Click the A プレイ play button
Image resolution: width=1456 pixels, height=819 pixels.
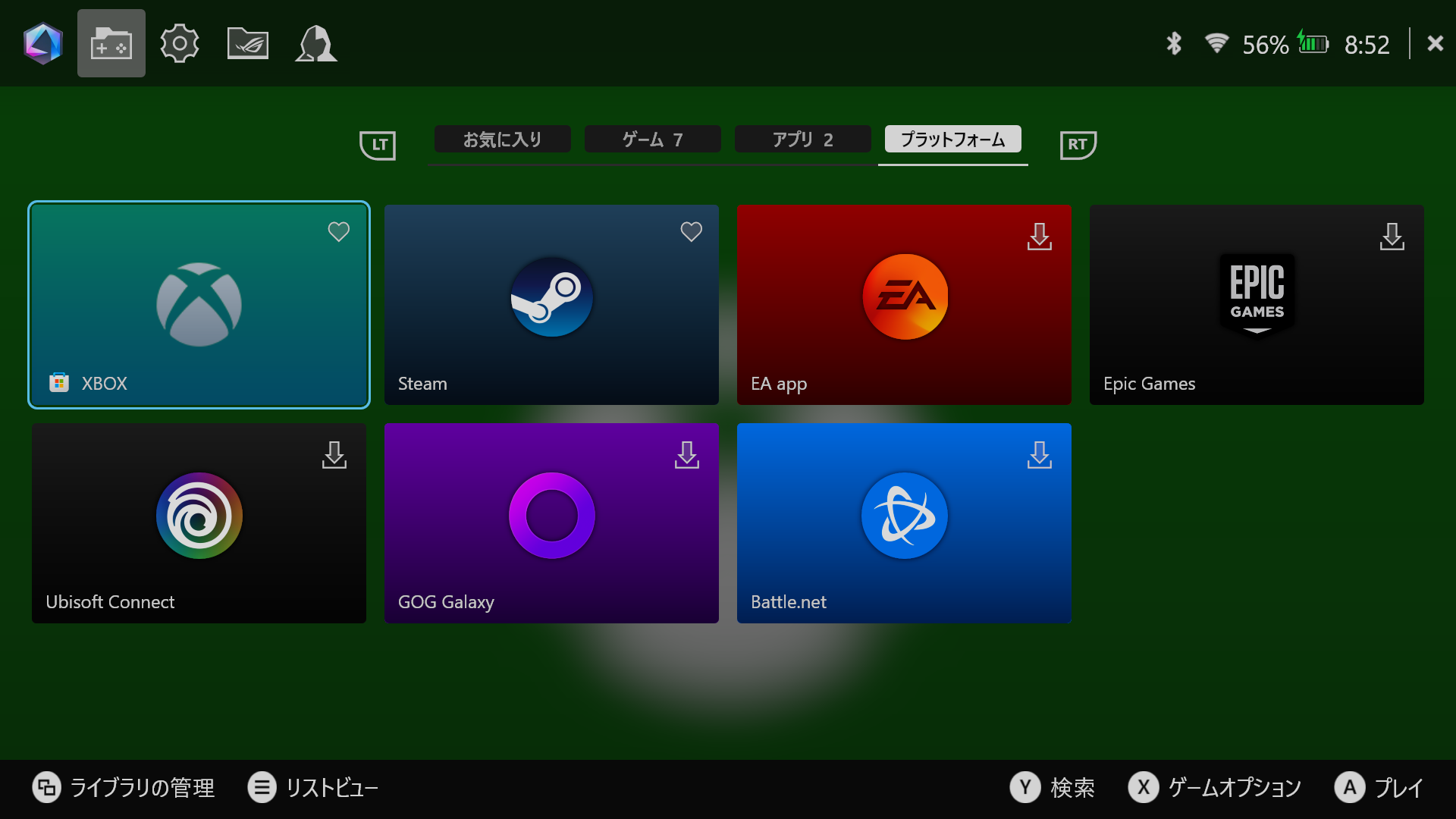click(x=1379, y=788)
